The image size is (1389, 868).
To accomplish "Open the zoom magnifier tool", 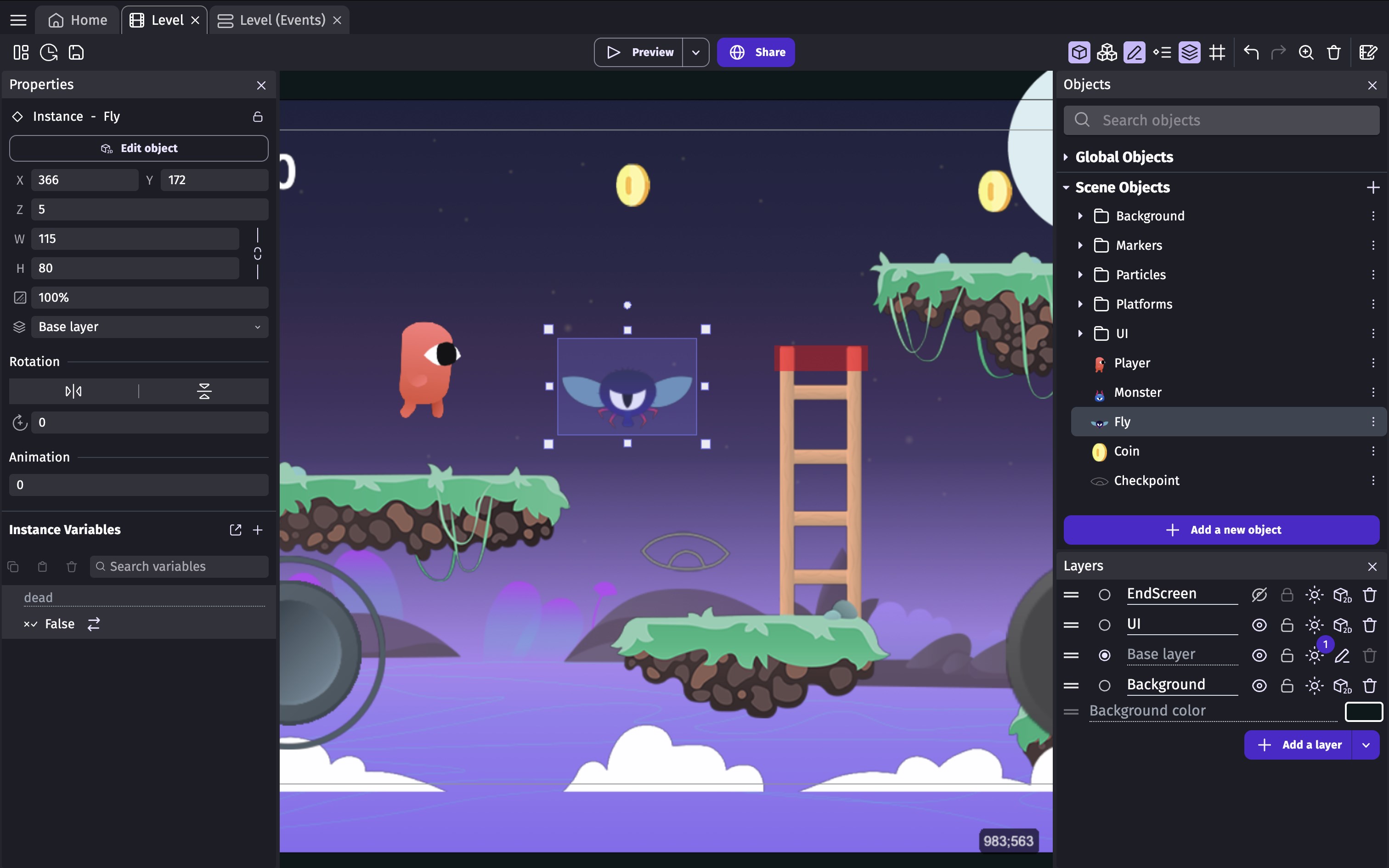I will [x=1306, y=53].
